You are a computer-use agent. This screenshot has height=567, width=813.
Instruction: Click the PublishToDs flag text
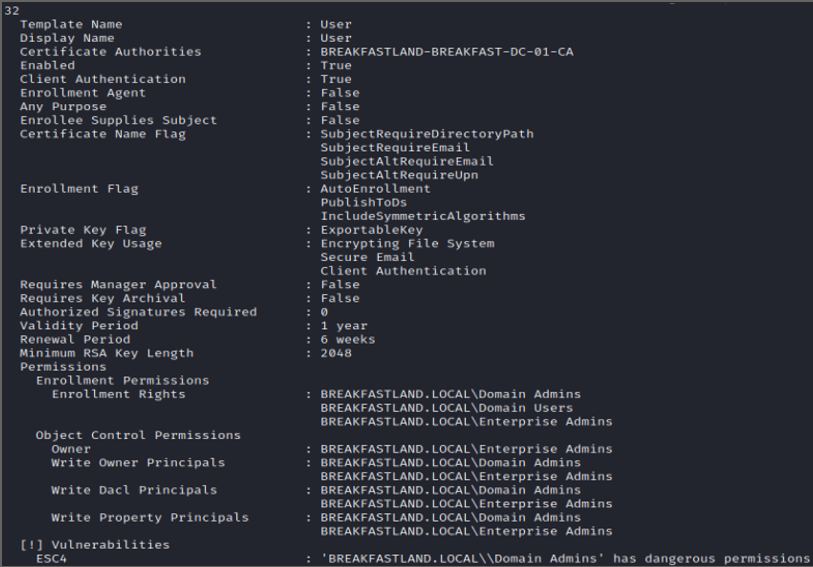pyautogui.click(x=363, y=202)
